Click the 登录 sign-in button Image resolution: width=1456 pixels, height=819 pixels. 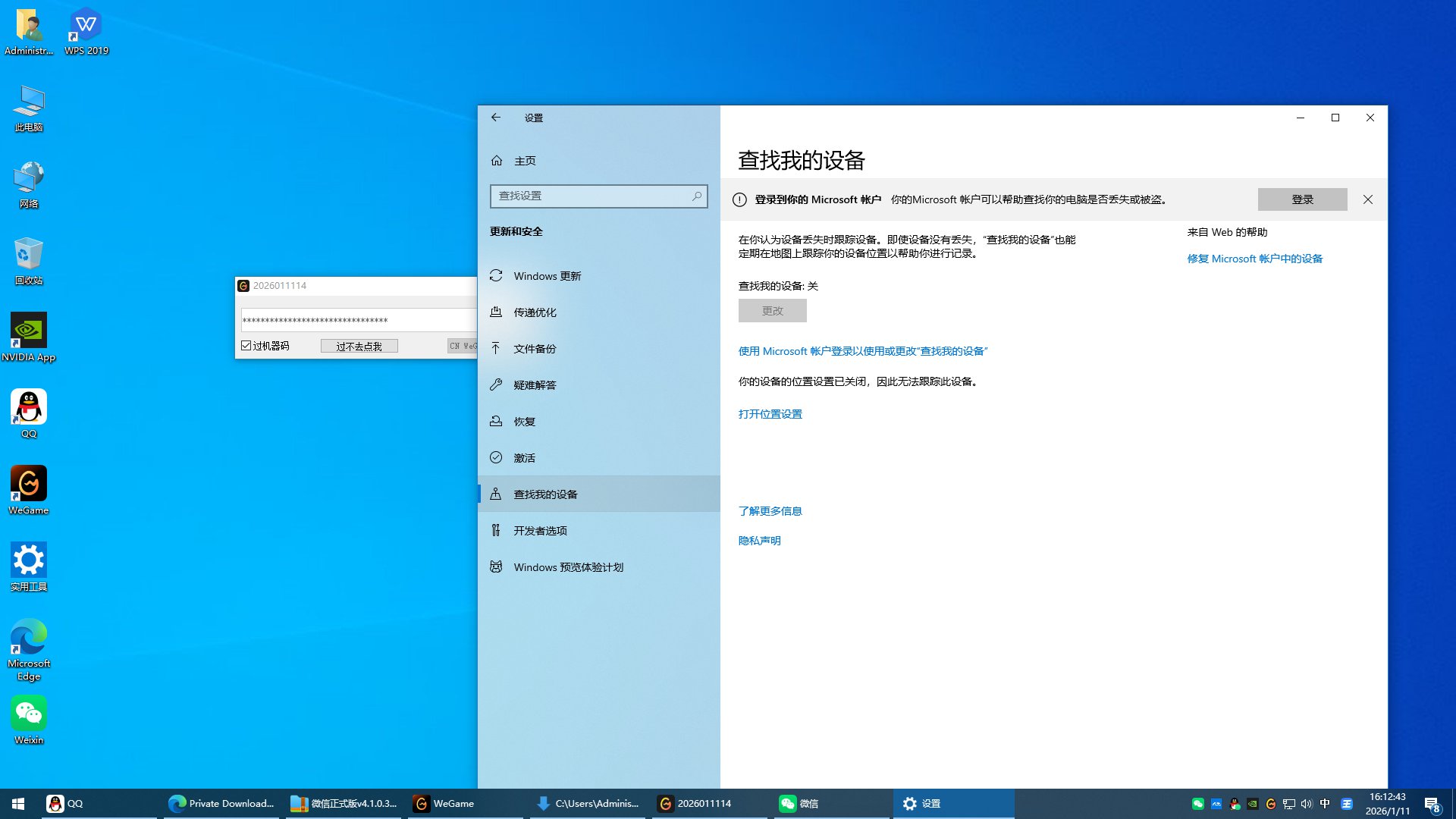(x=1302, y=199)
